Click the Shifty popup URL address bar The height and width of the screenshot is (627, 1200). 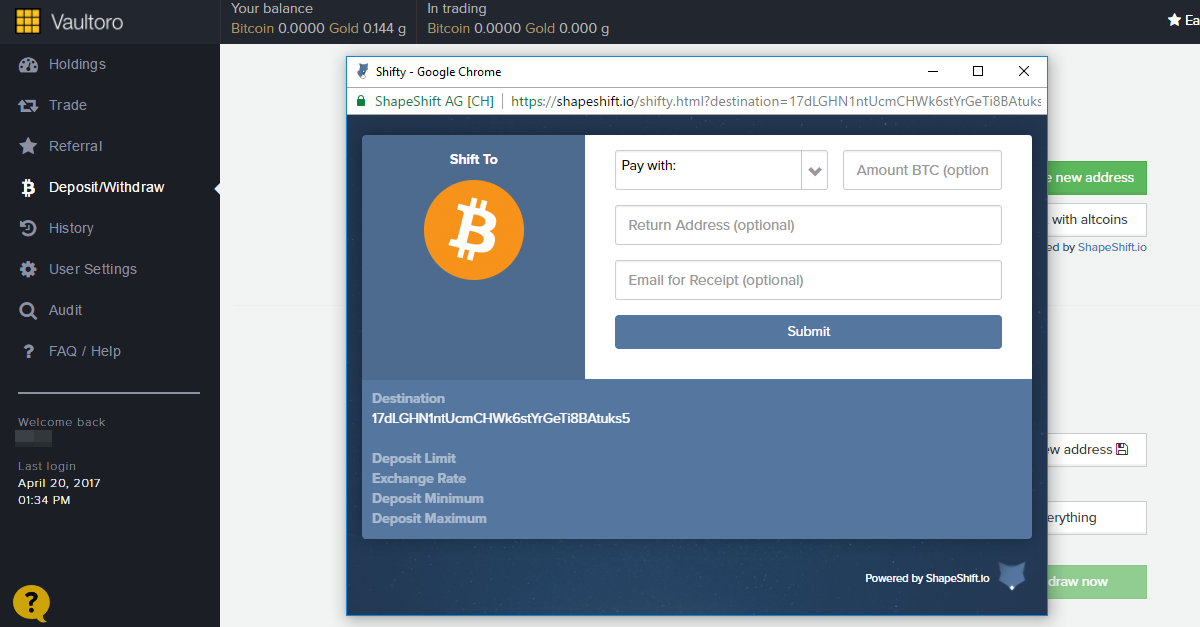click(x=776, y=101)
